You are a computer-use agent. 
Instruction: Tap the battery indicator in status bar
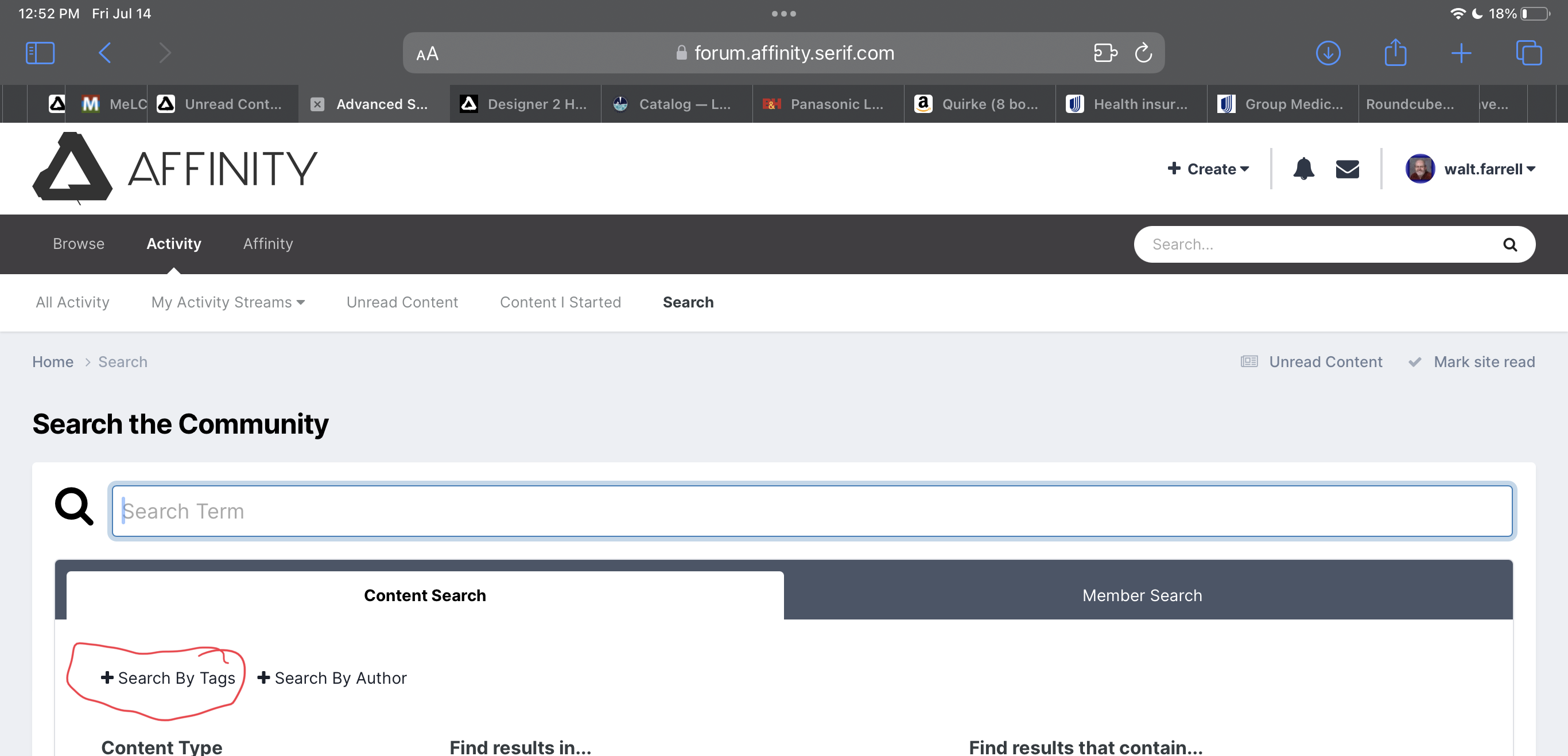1535,13
